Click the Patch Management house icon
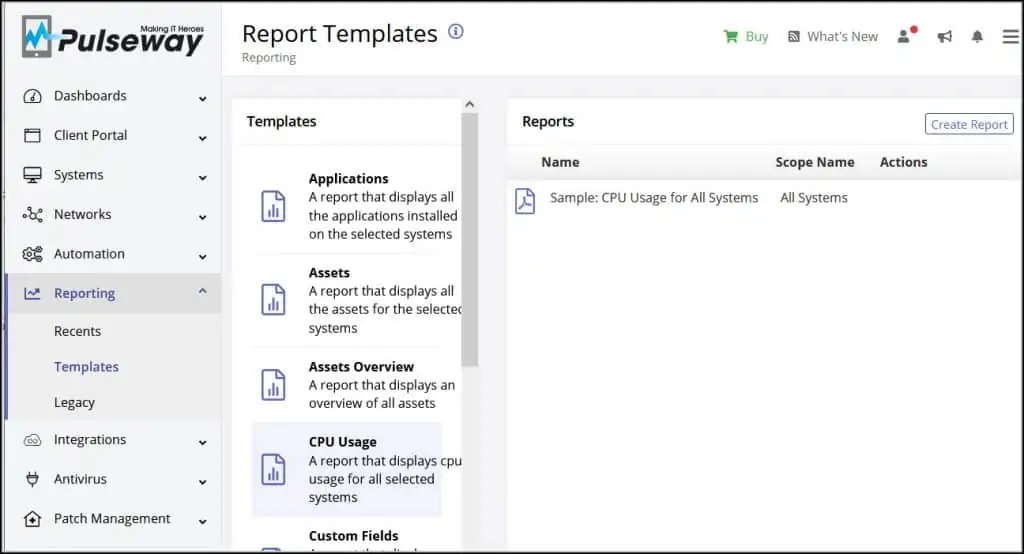This screenshot has width=1024, height=554. (32, 519)
